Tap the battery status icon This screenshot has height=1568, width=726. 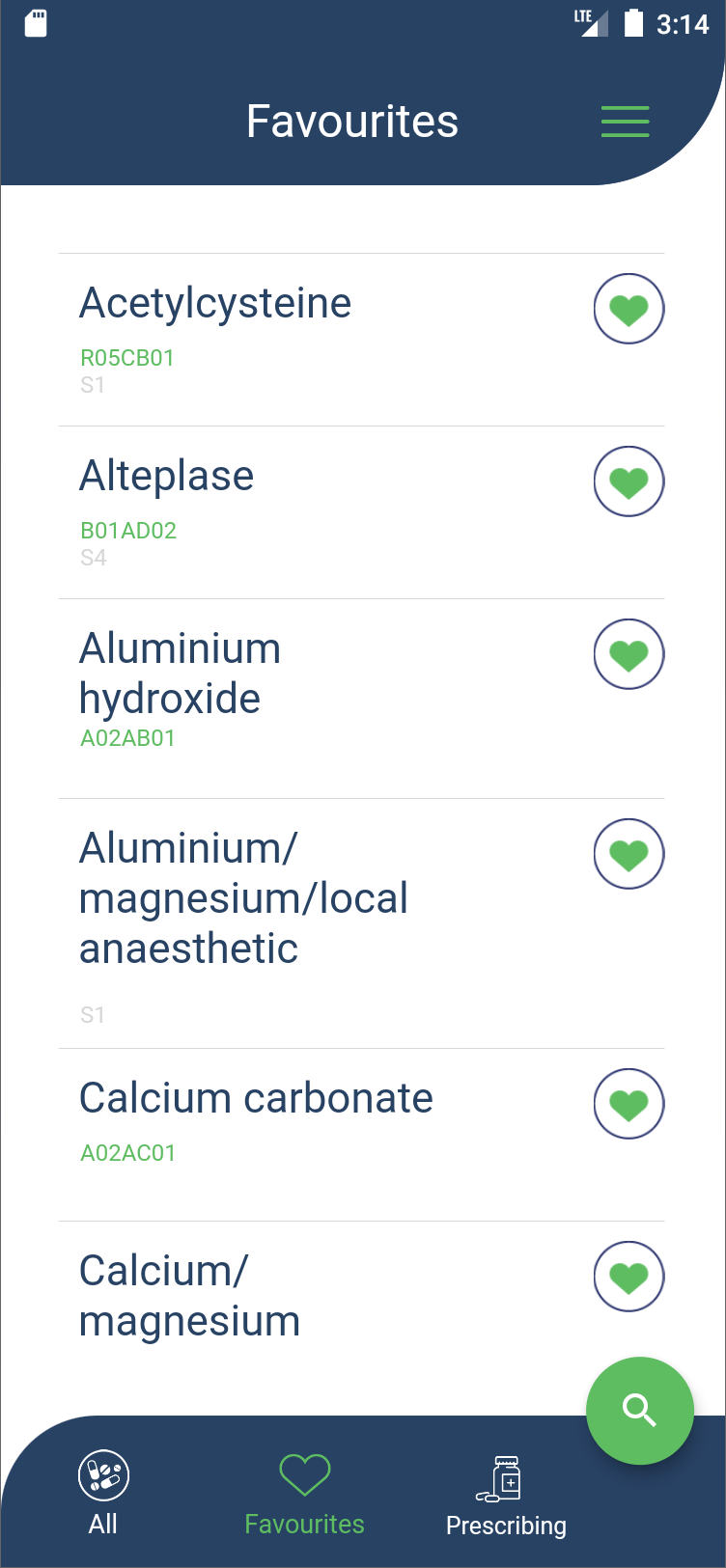(633, 23)
